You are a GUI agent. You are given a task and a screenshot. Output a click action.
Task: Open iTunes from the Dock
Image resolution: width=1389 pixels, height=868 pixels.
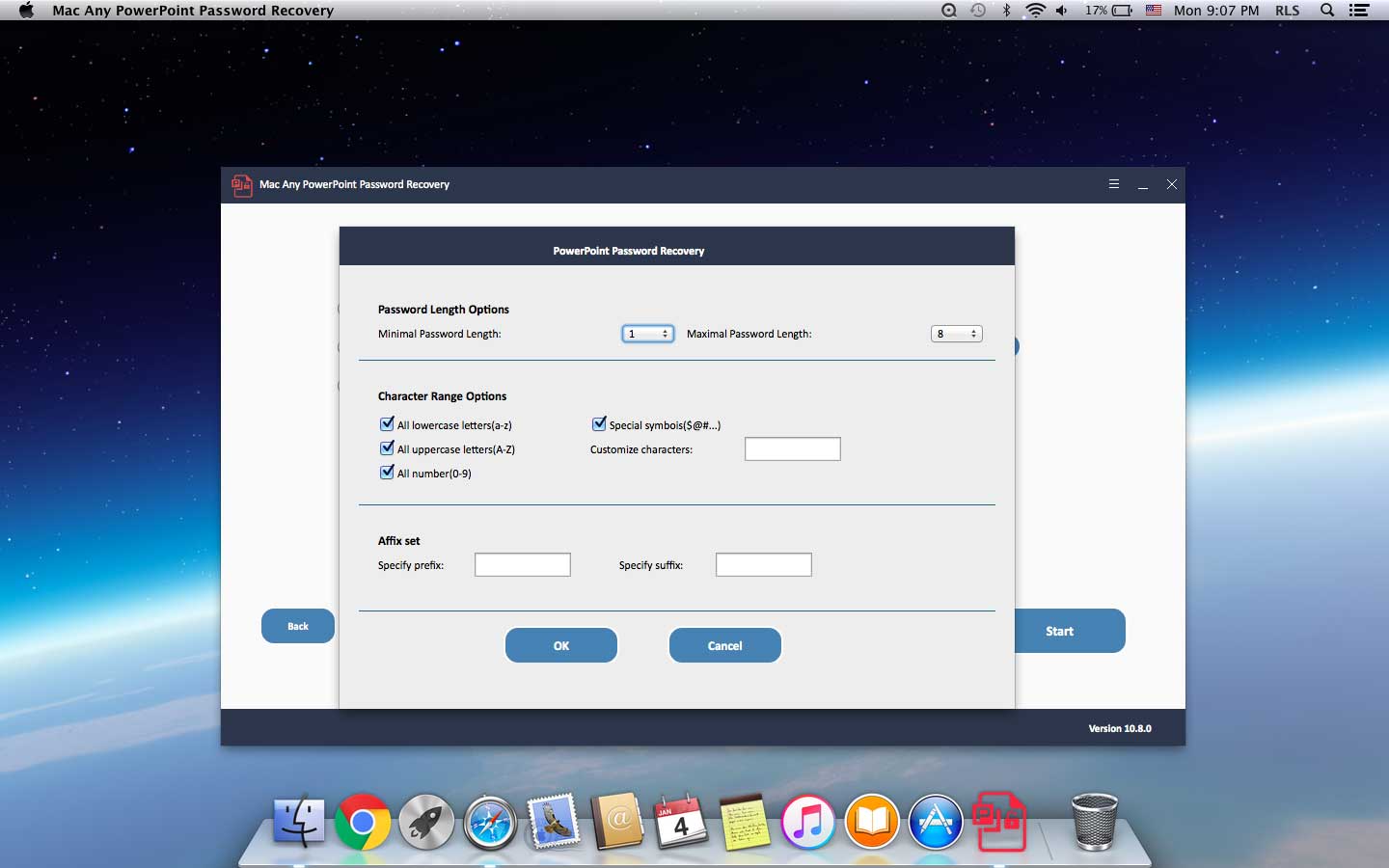808,822
